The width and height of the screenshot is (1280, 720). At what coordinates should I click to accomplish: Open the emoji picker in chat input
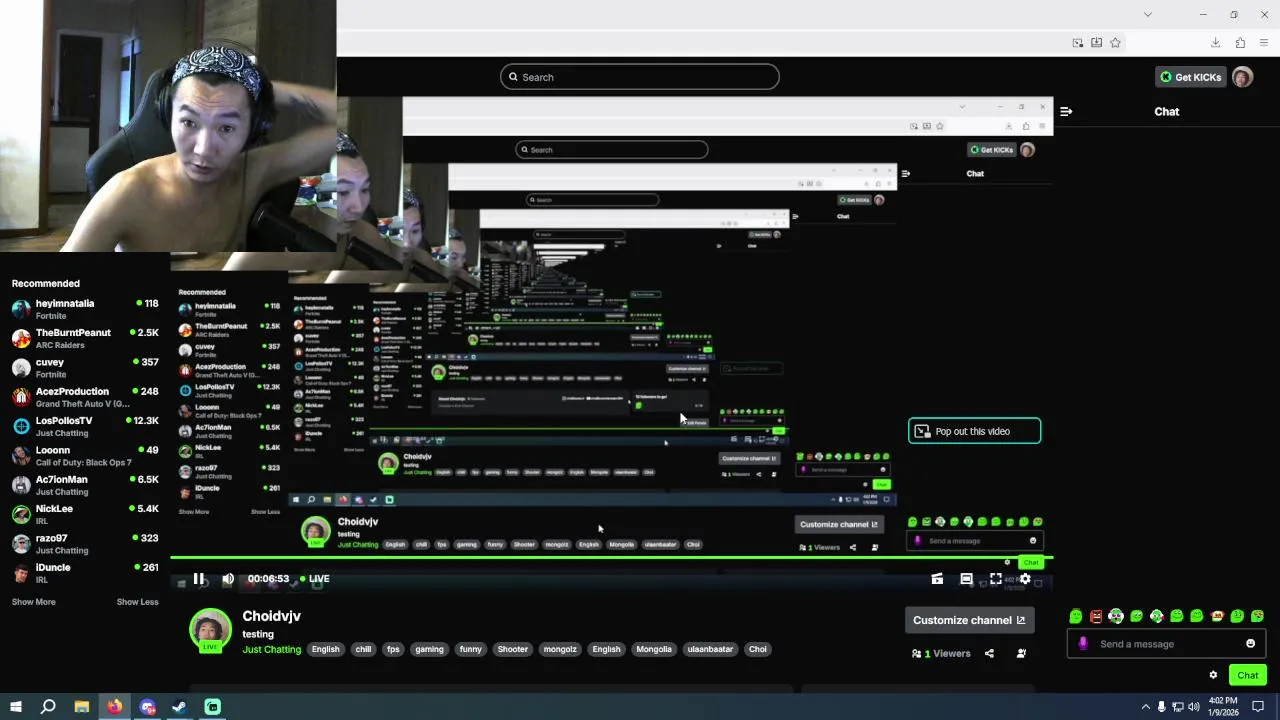[x=1250, y=644]
